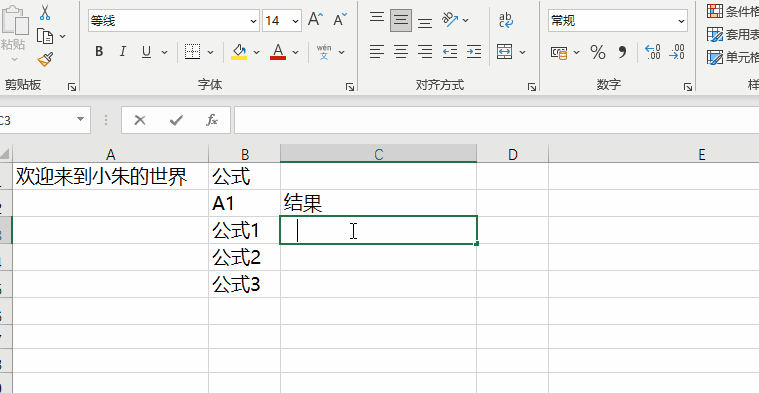The image size is (759, 393).
Task: Expand the merge cells options arrow
Action: click(x=522, y=52)
